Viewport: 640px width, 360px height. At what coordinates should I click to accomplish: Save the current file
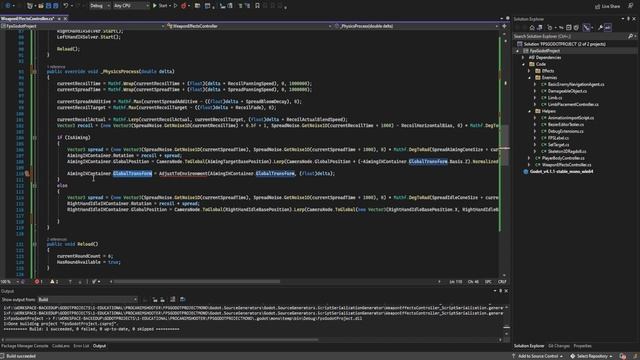(x=48, y=6)
